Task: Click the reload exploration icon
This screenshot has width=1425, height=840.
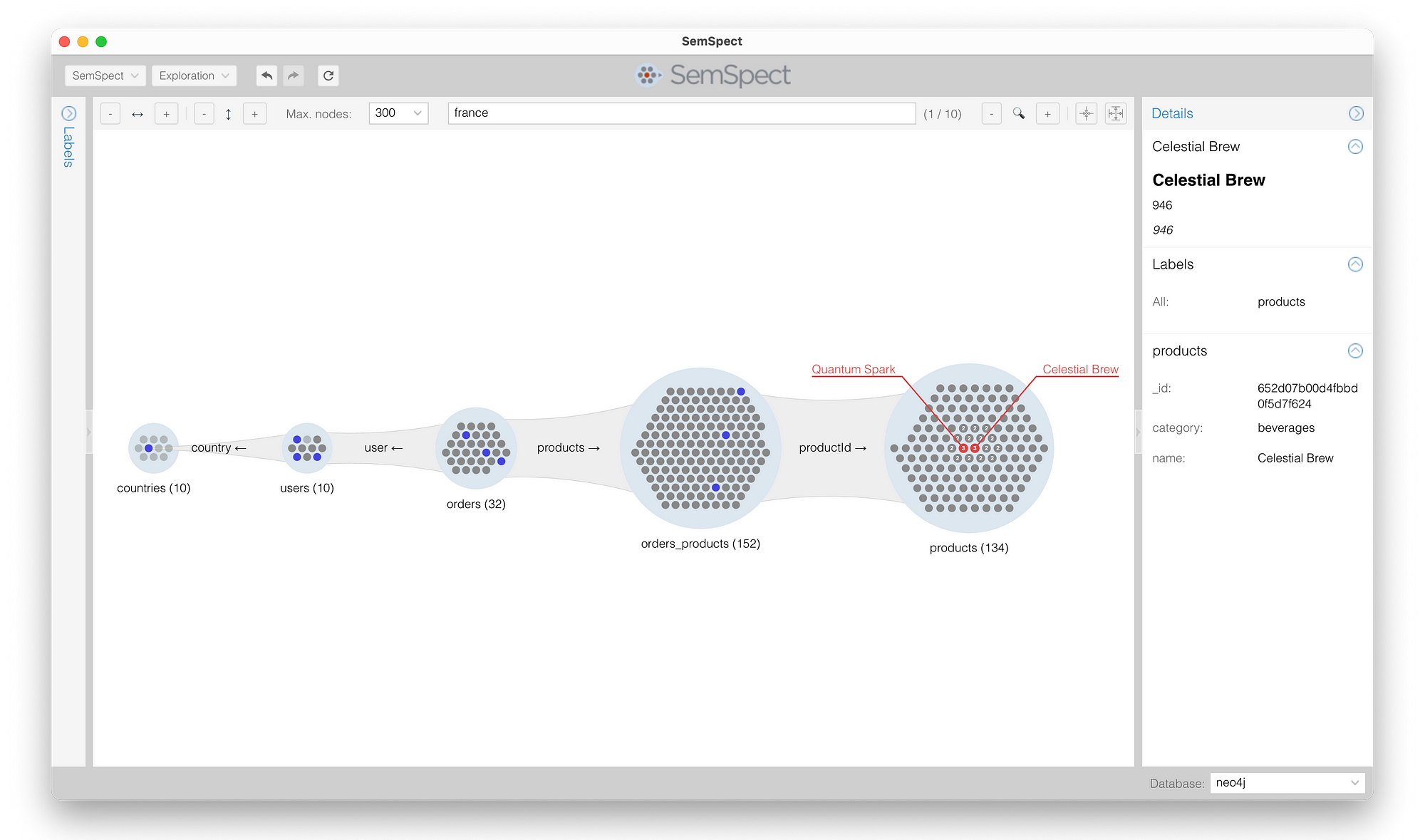Action: [328, 76]
